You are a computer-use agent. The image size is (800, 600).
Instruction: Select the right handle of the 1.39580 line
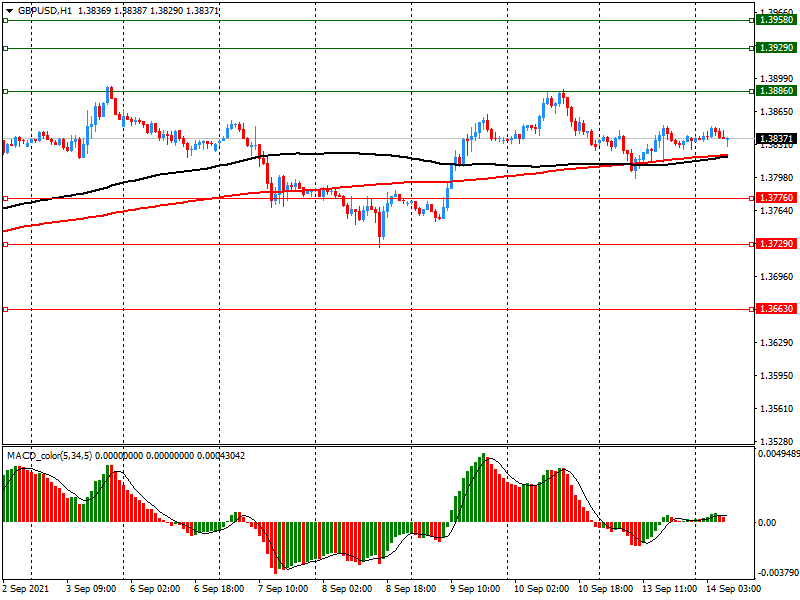[x=752, y=21]
